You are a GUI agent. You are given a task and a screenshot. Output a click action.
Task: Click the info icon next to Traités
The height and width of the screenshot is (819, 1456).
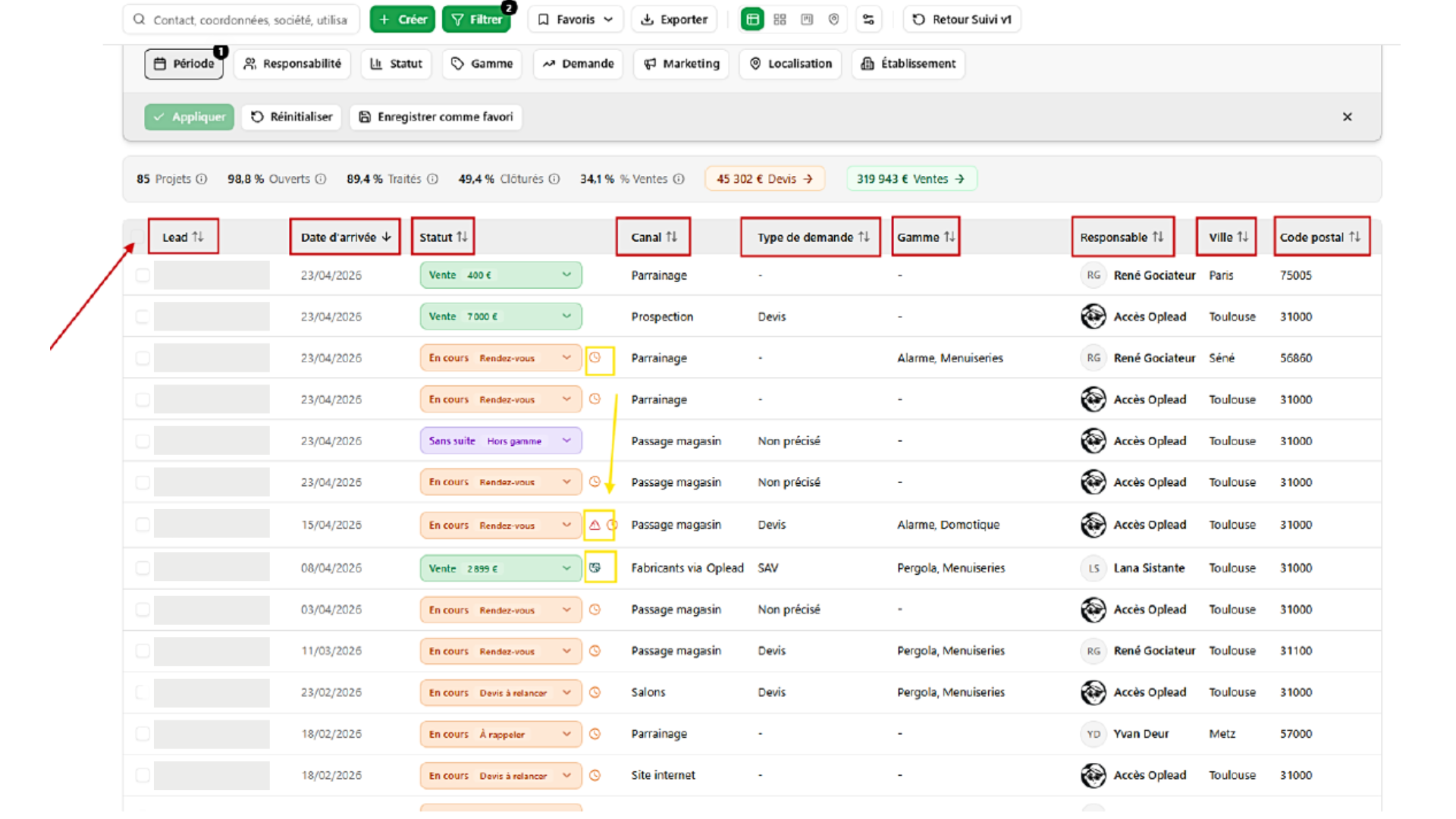pos(432,179)
